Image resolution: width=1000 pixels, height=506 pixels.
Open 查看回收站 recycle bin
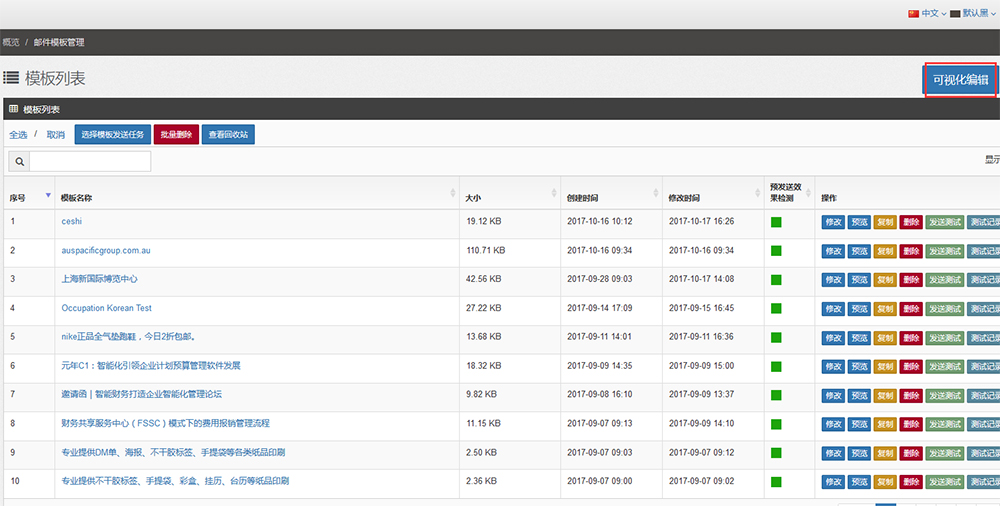tap(228, 135)
